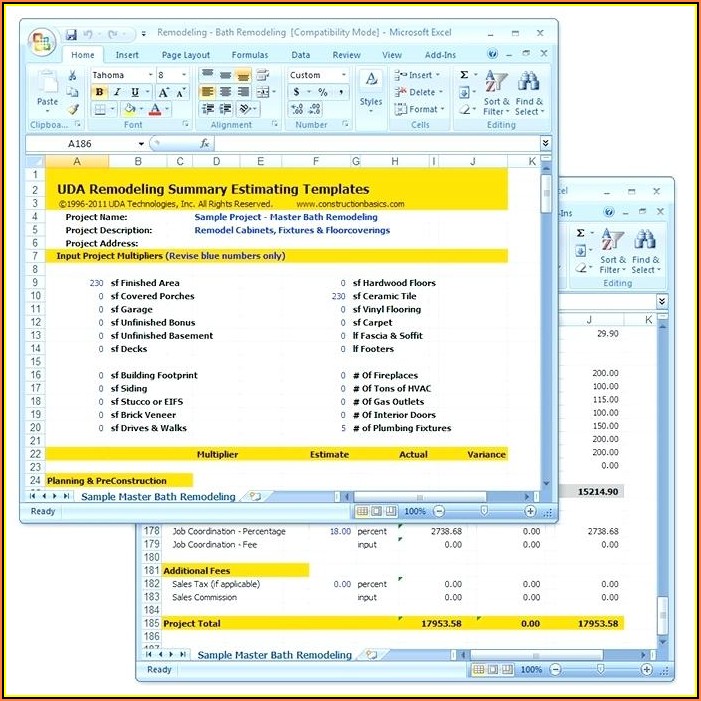The height and width of the screenshot is (701, 701).
Task: Click Decrease Decimal icon
Action: [x=314, y=109]
